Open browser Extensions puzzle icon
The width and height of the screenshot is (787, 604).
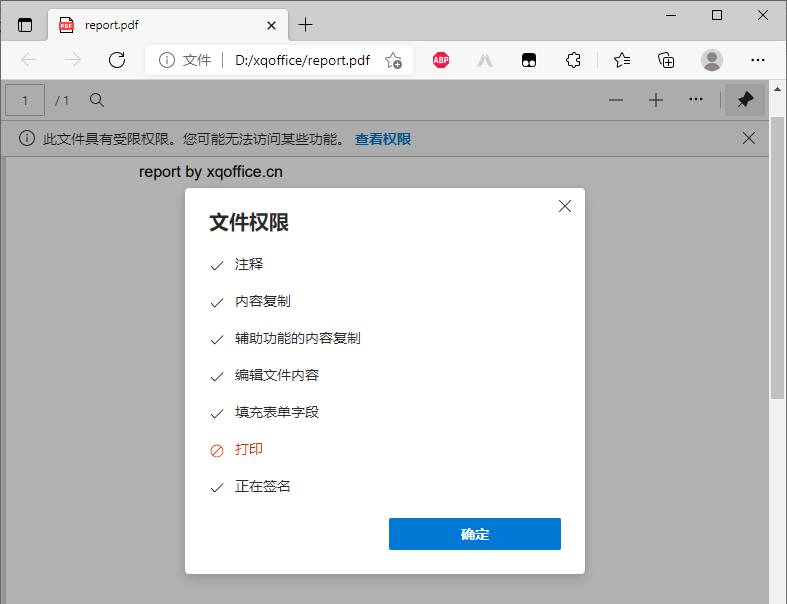click(573, 60)
